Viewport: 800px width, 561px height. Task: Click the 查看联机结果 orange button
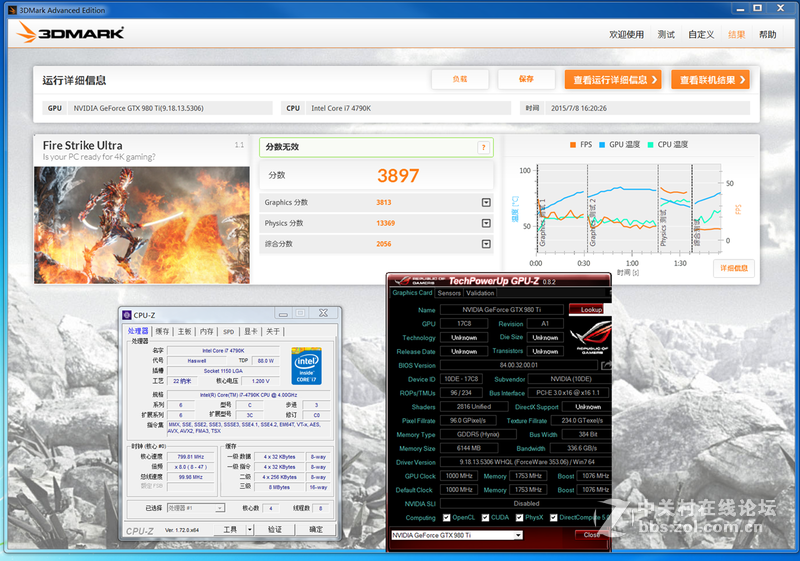tap(711, 80)
